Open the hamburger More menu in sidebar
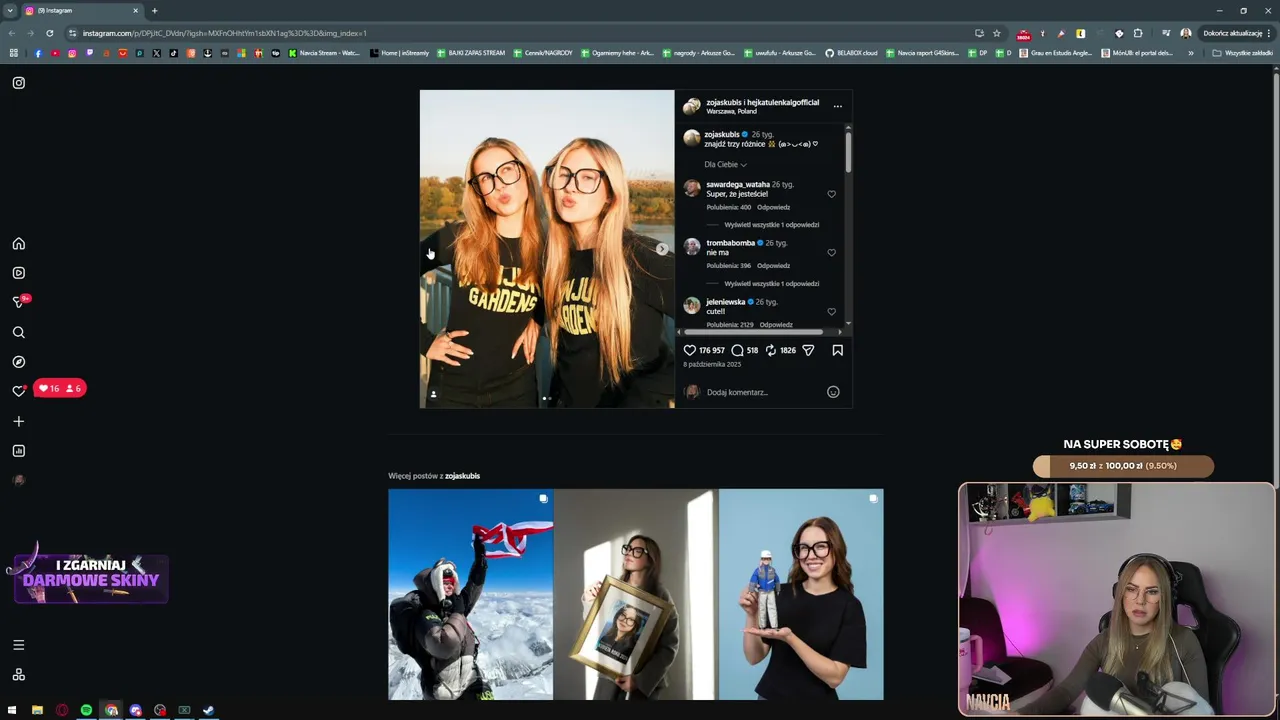Screen dimensions: 1280x720 pos(18,645)
